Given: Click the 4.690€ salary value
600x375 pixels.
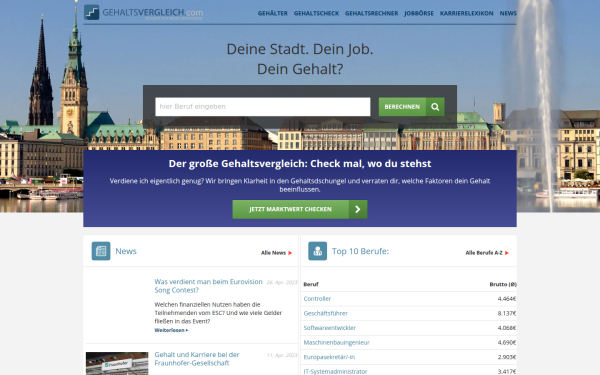Looking at the screenshot, I should tap(507, 342).
